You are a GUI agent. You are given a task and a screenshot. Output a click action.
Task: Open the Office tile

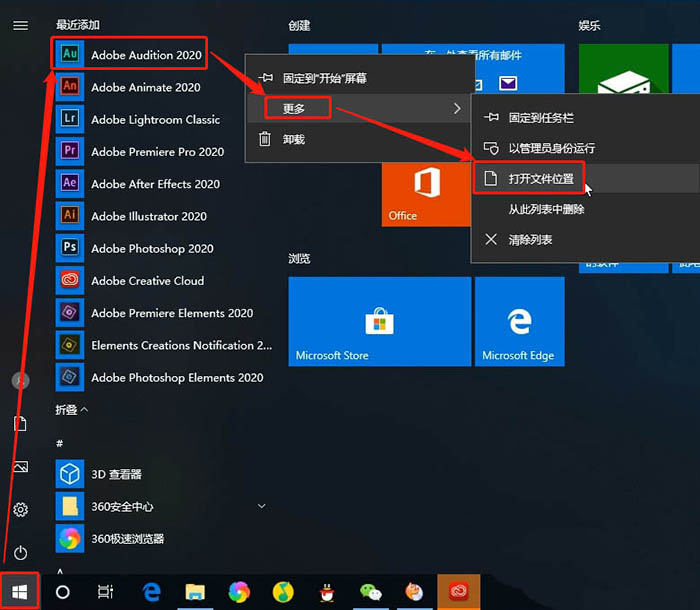coord(426,195)
